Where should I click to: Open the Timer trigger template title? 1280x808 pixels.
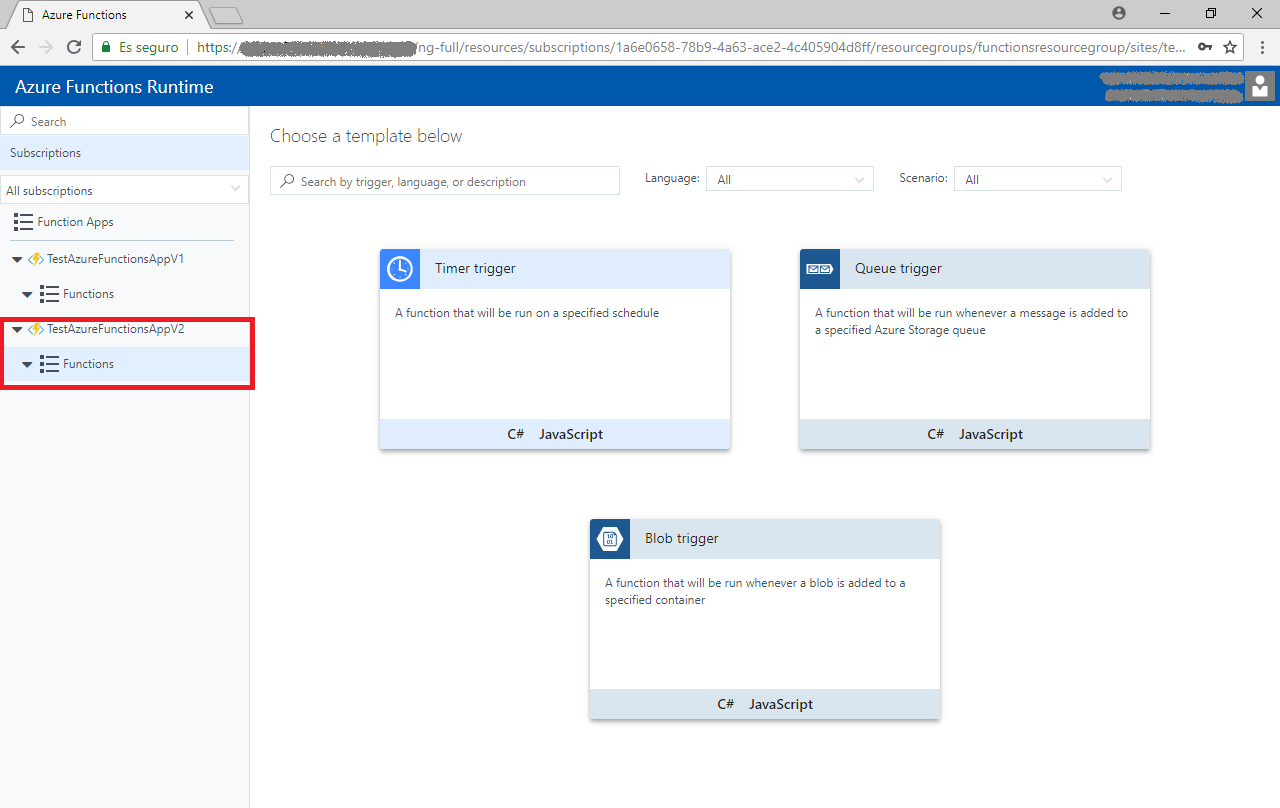(x=475, y=269)
